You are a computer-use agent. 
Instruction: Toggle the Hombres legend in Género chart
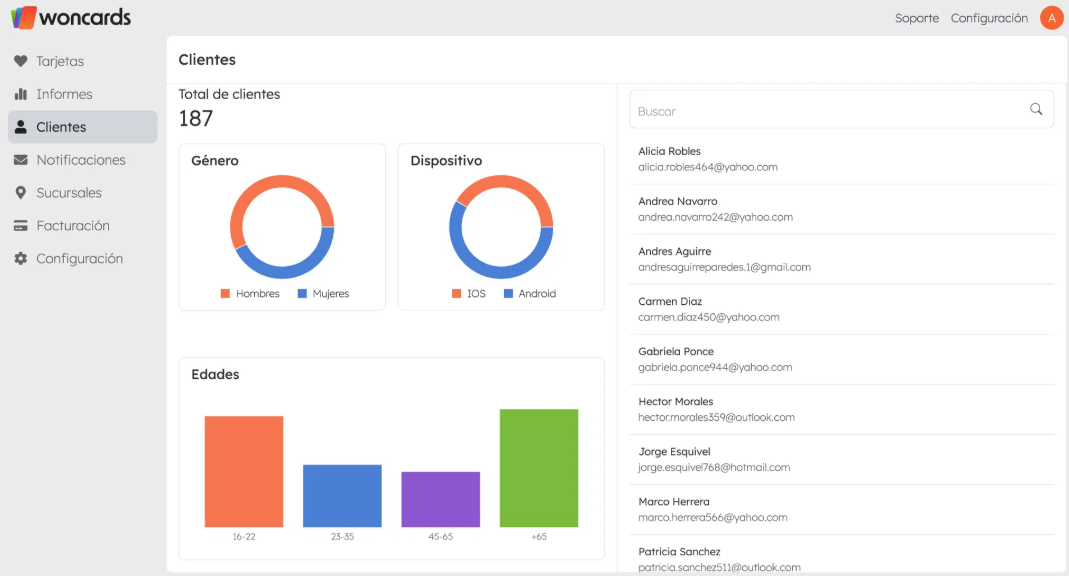coord(249,293)
